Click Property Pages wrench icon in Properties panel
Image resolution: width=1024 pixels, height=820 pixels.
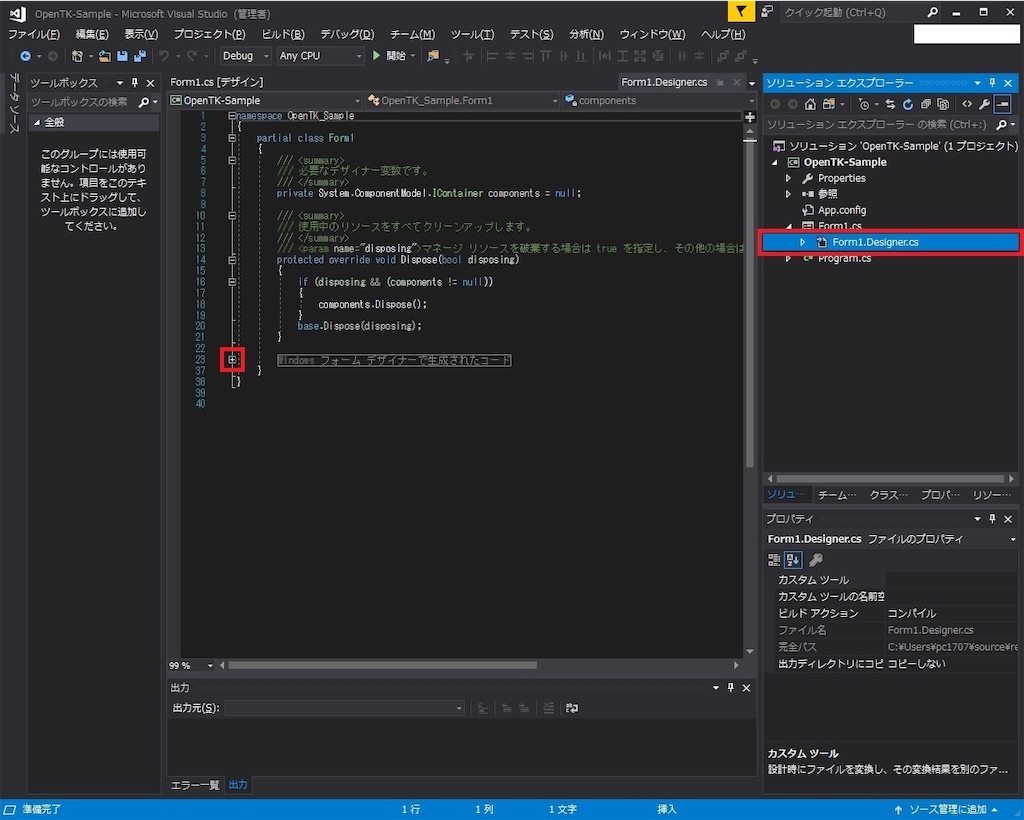point(816,560)
